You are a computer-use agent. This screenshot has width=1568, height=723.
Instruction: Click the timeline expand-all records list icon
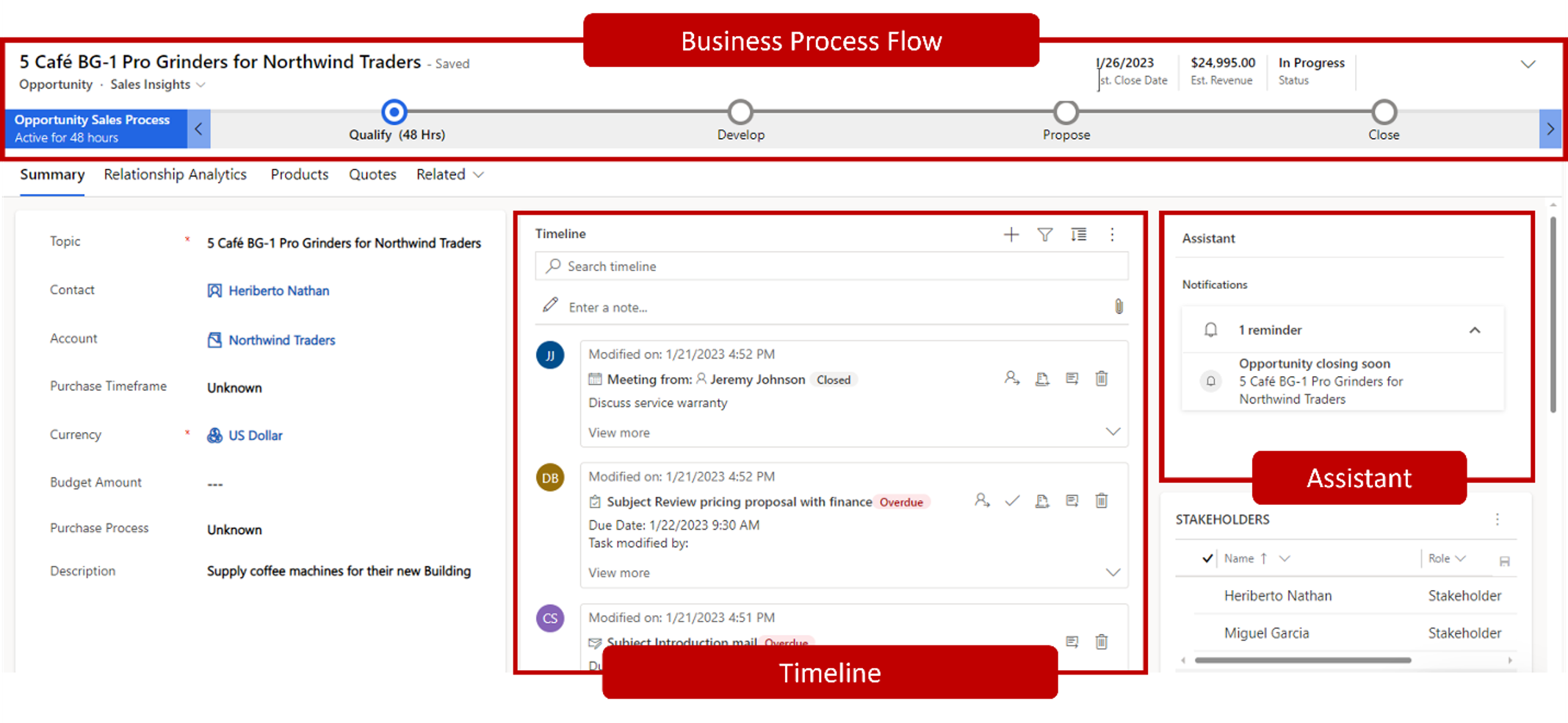[1078, 234]
